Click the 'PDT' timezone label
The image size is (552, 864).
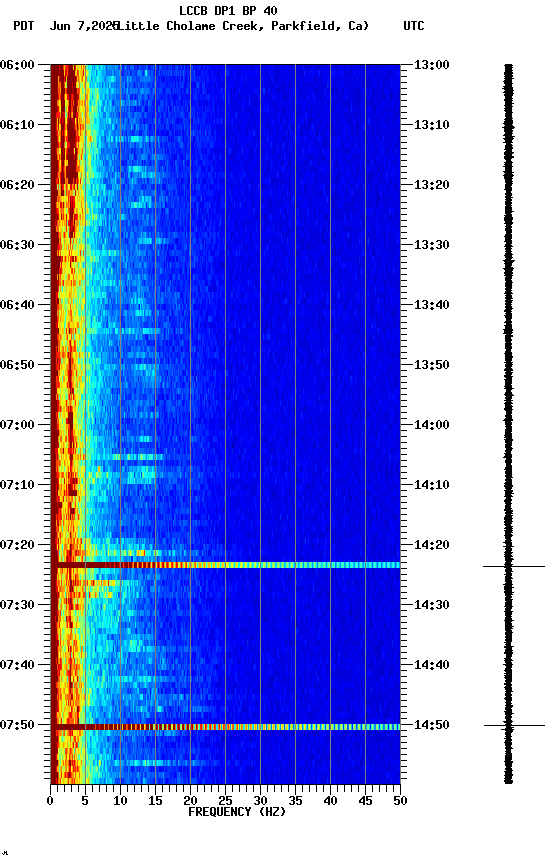(x=24, y=26)
